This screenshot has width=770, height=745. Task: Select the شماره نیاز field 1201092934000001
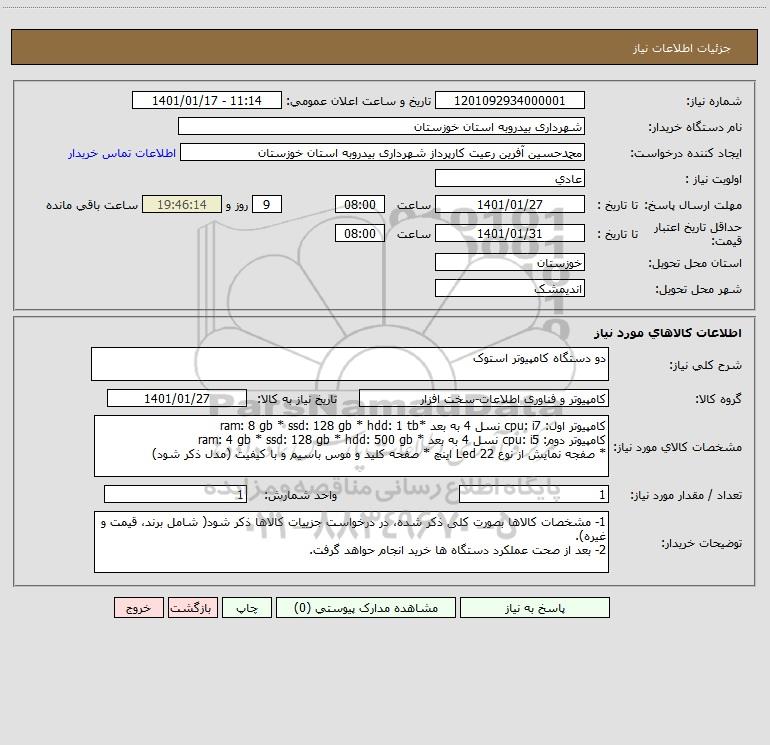point(510,101)
